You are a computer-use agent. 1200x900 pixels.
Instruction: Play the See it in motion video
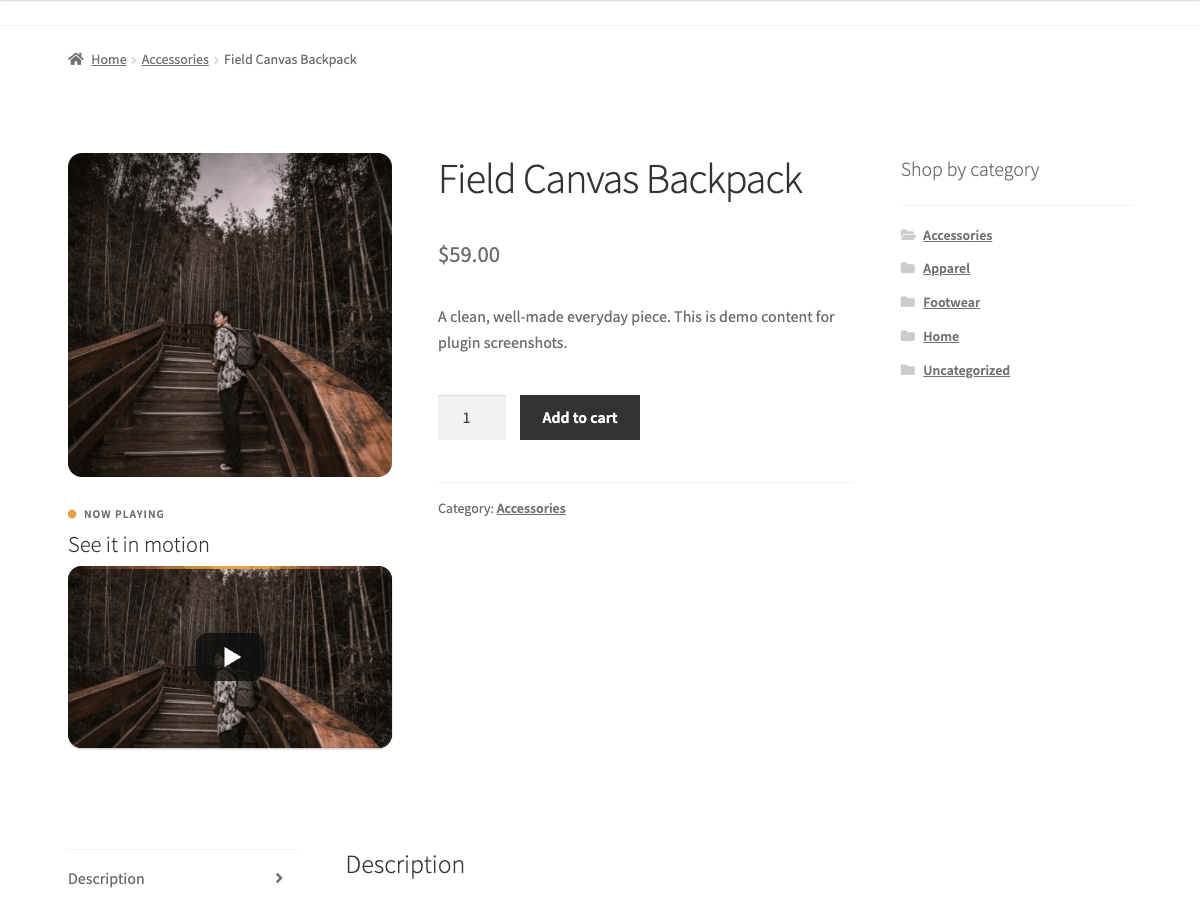tap(230, 657)
